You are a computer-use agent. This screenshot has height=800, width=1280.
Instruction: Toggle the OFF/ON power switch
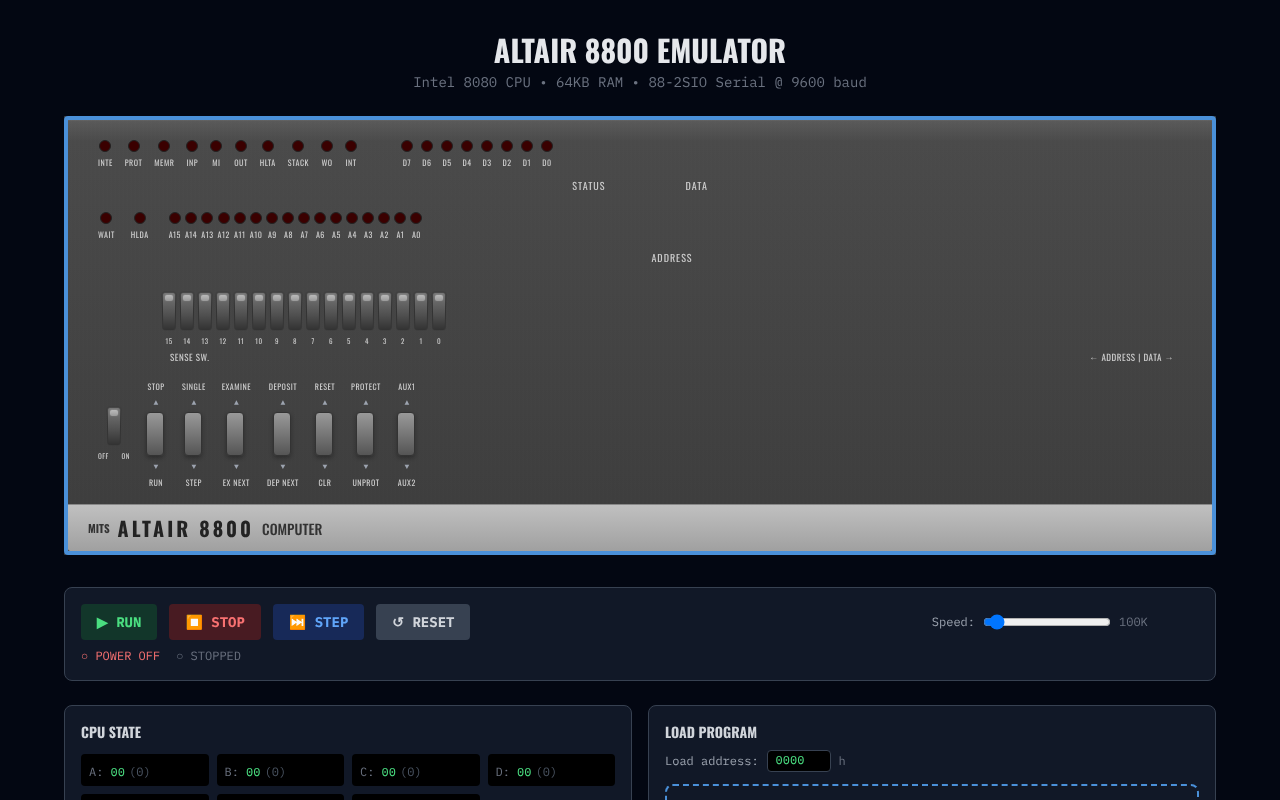tap(114, 425)
